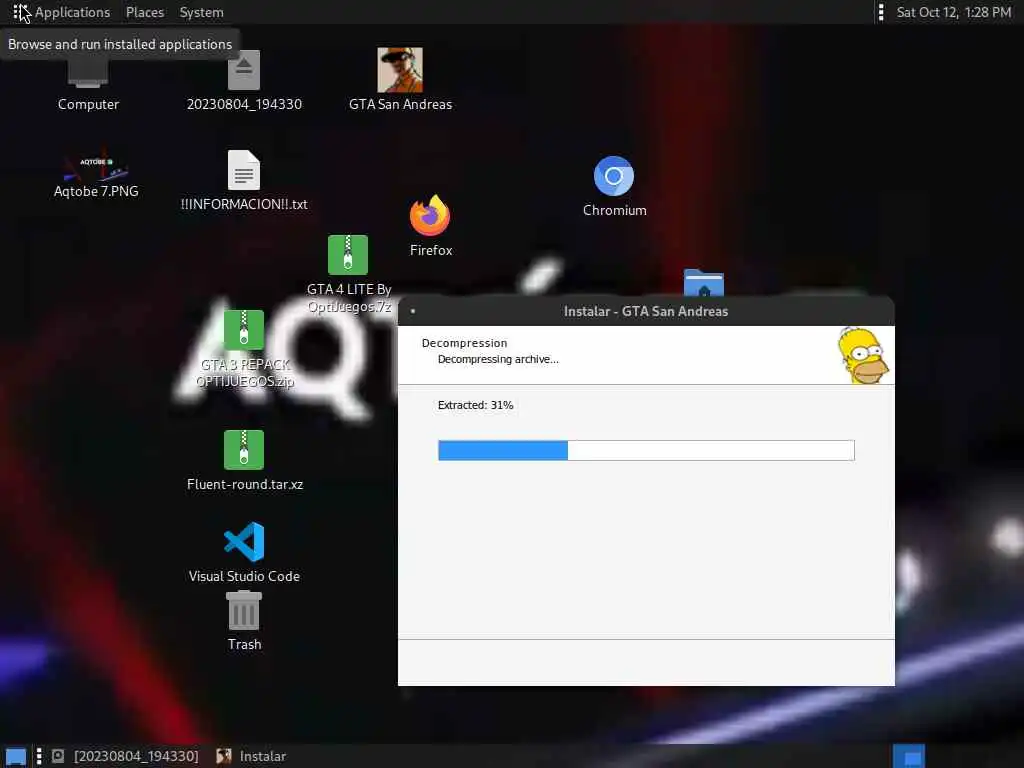1024x768 pixels.
Task: Select the home folder icon behind the installer
Action: click(703, 283)
